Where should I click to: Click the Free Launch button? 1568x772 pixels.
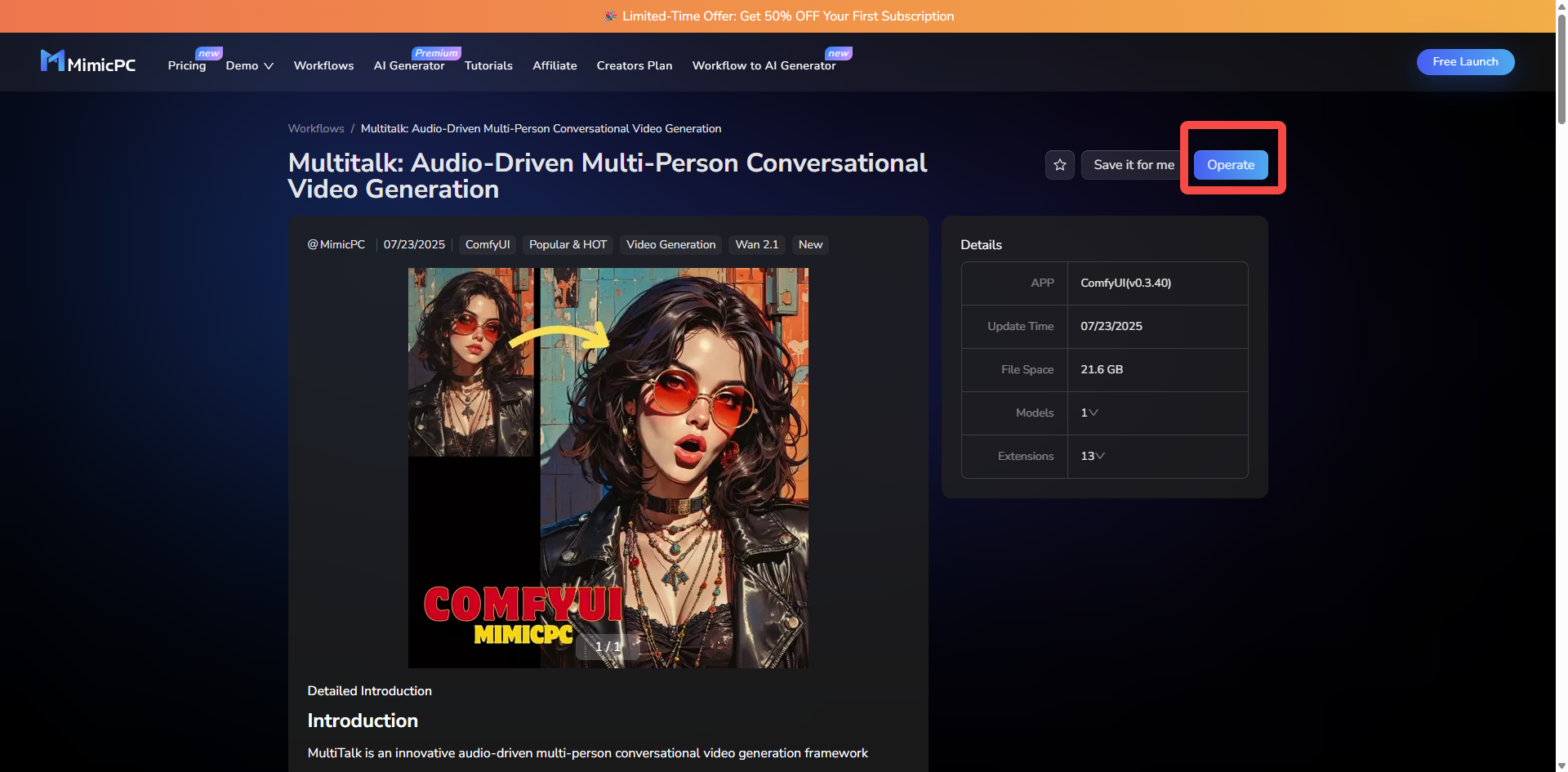coord(1465,62)
